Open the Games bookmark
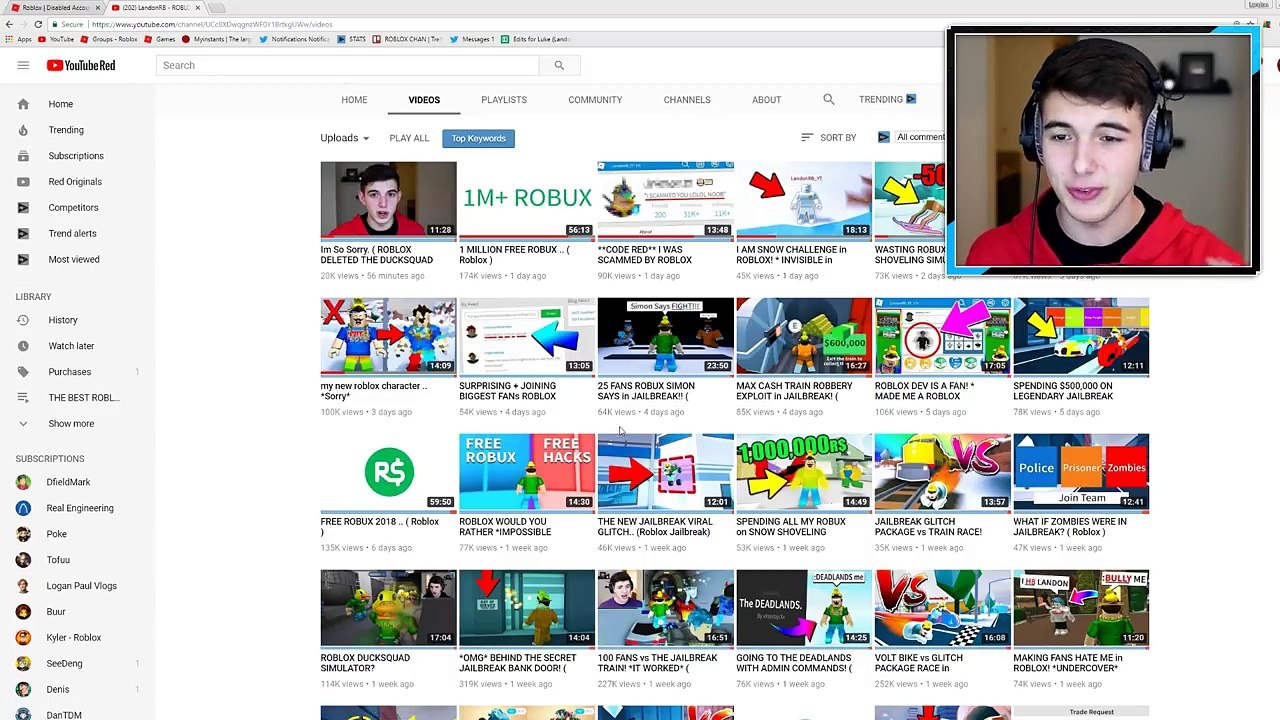 (160, 39)
